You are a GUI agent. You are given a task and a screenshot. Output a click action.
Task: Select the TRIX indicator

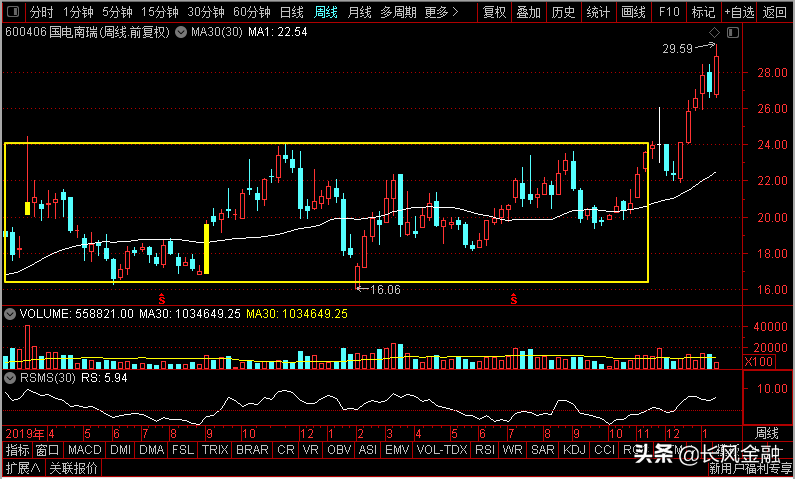tap(215, 450)
